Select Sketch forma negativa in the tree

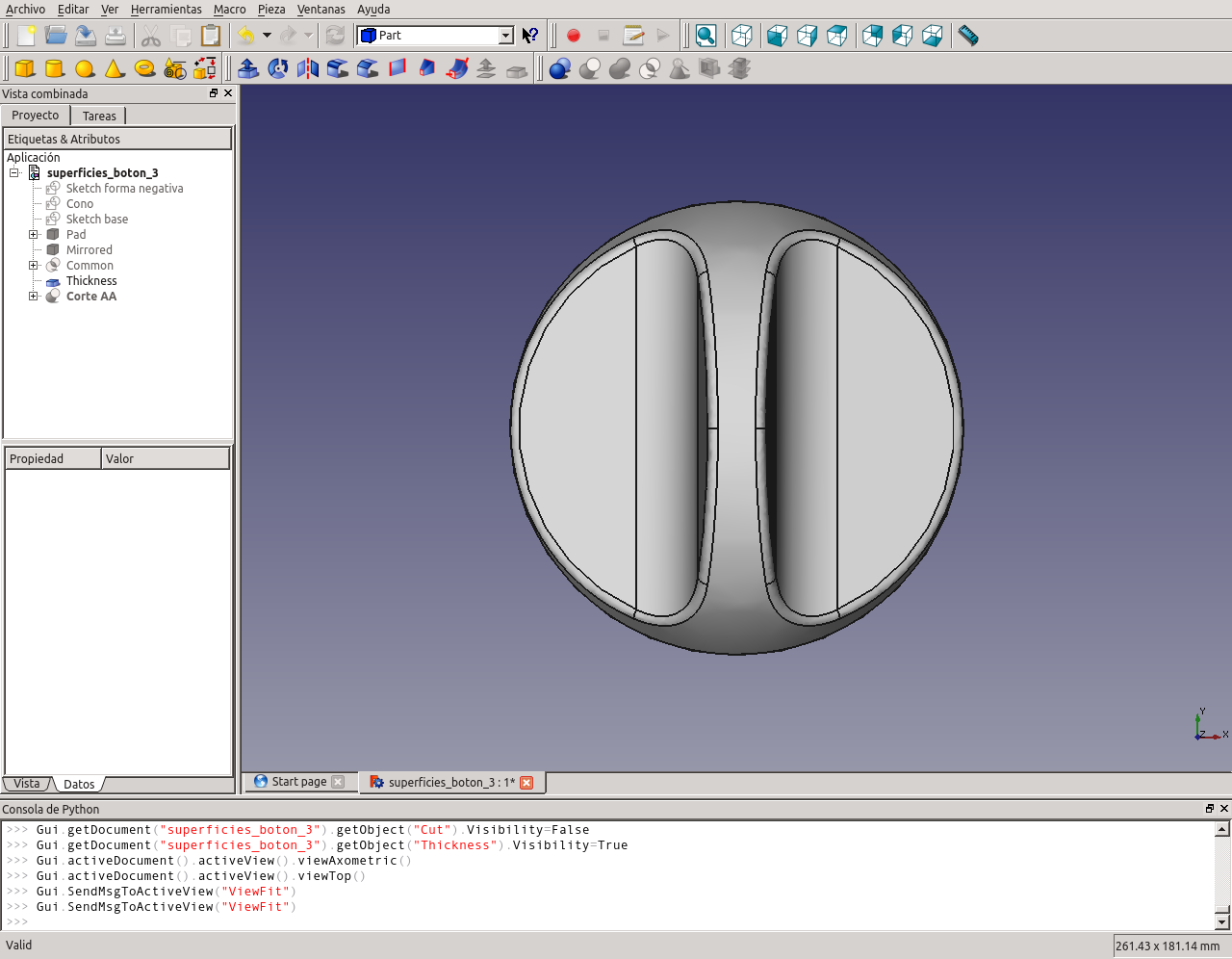tap(124, 189)
